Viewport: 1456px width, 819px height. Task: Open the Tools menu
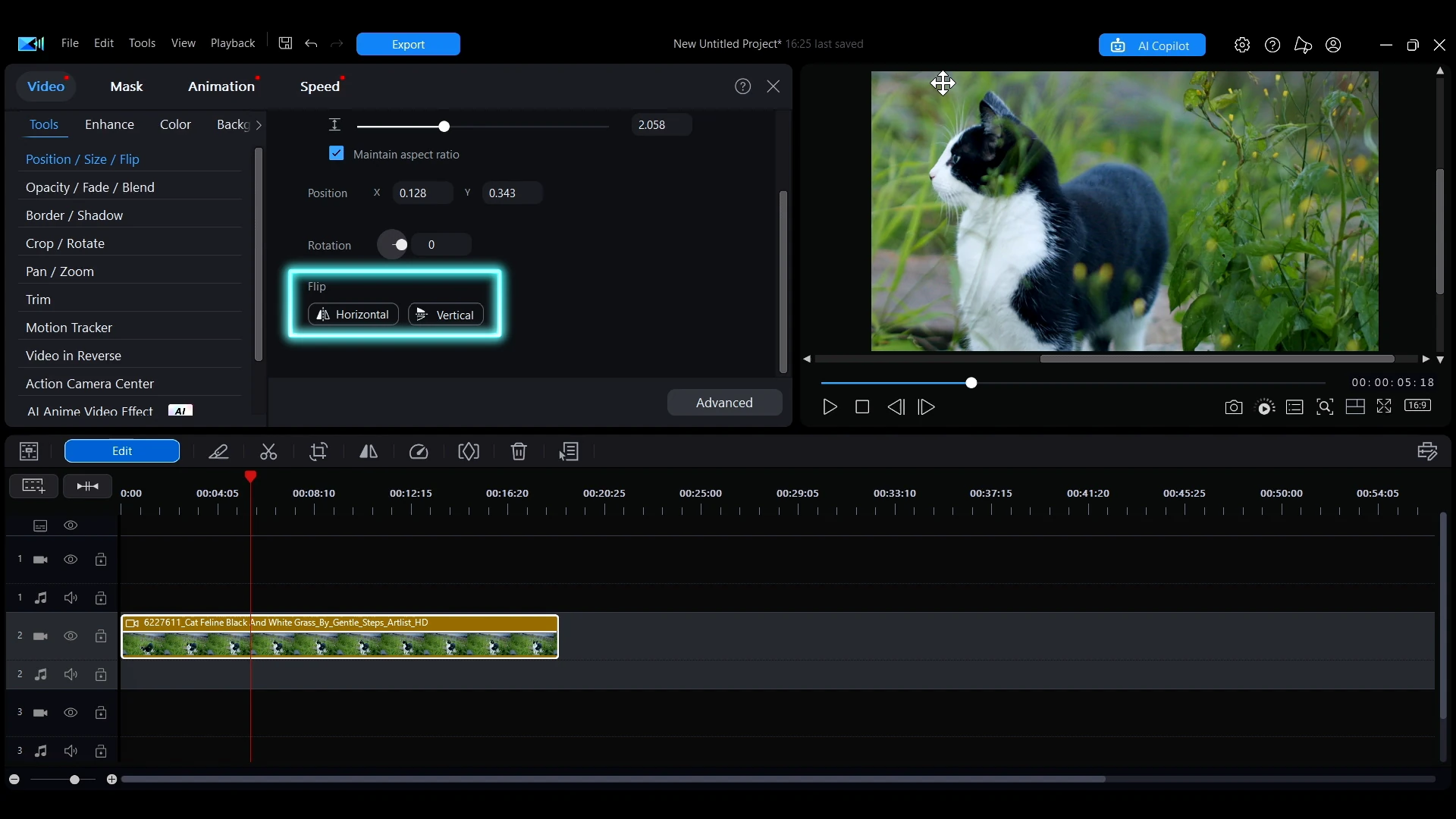pos(142,43)
